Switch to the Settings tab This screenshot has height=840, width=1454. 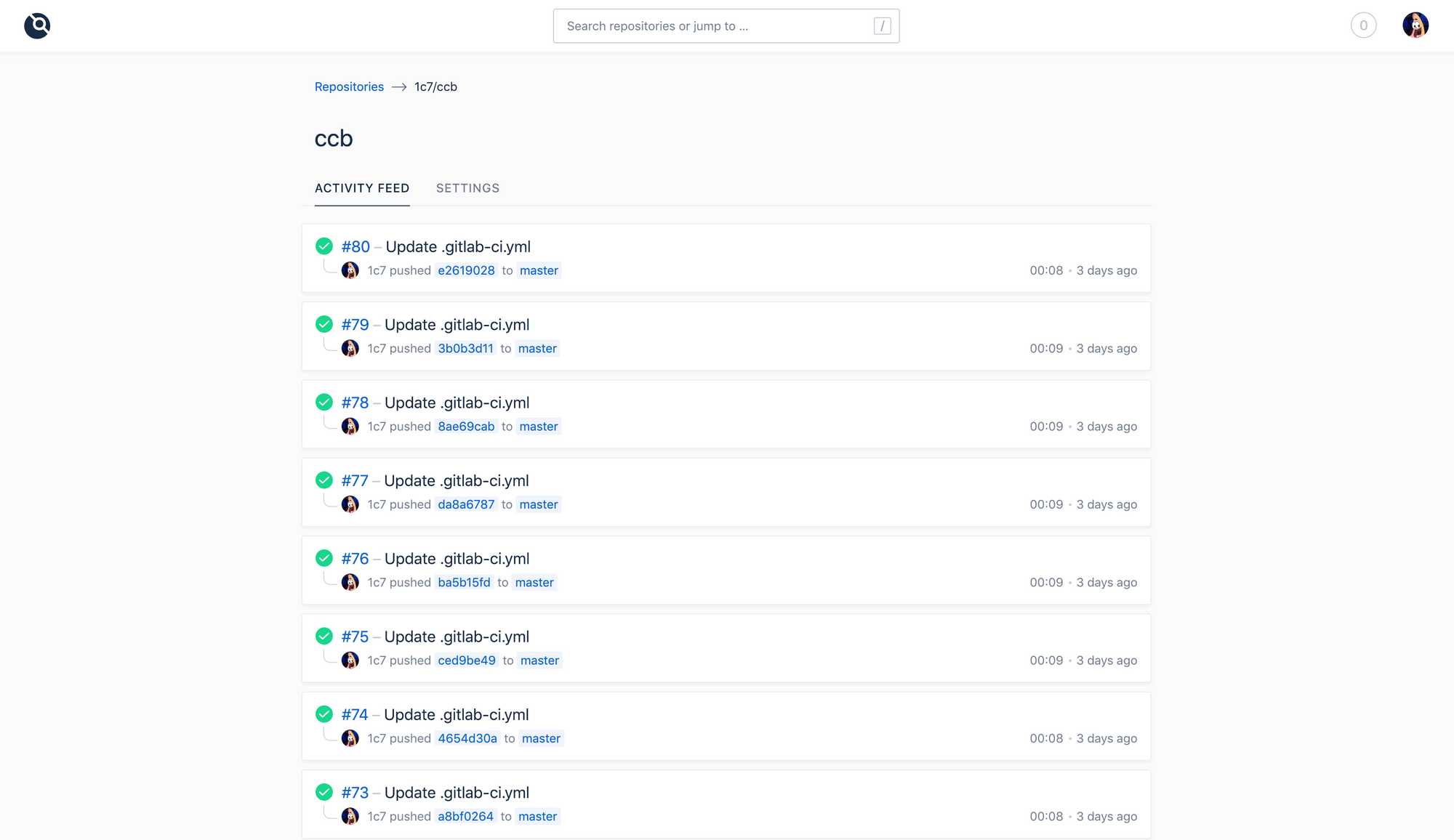[467, 188]
